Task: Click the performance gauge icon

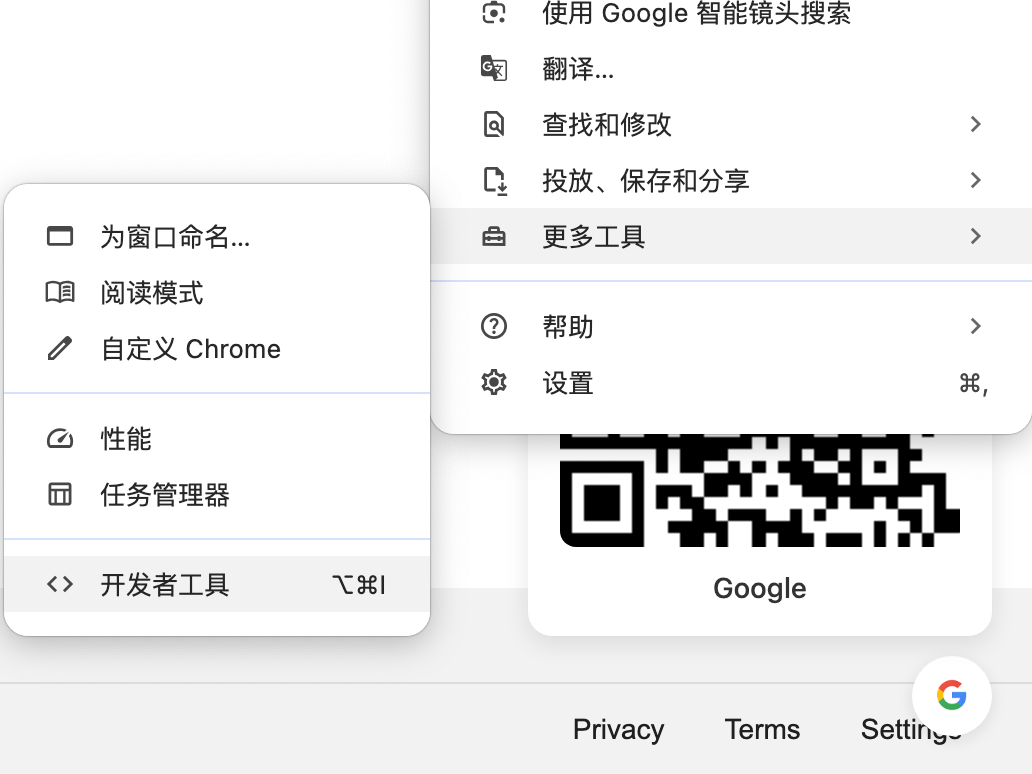Action: pos(60,439)
